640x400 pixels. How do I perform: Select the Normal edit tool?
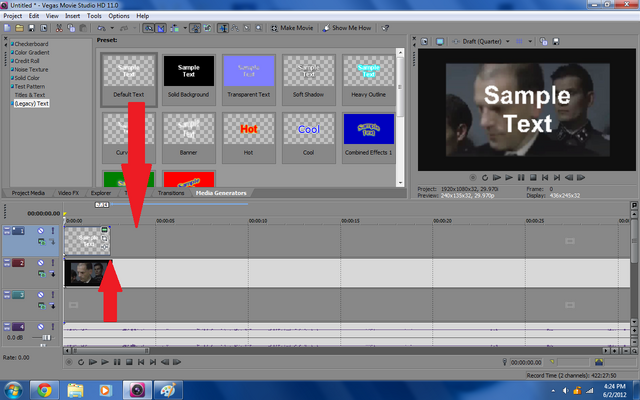coord(223,28)
